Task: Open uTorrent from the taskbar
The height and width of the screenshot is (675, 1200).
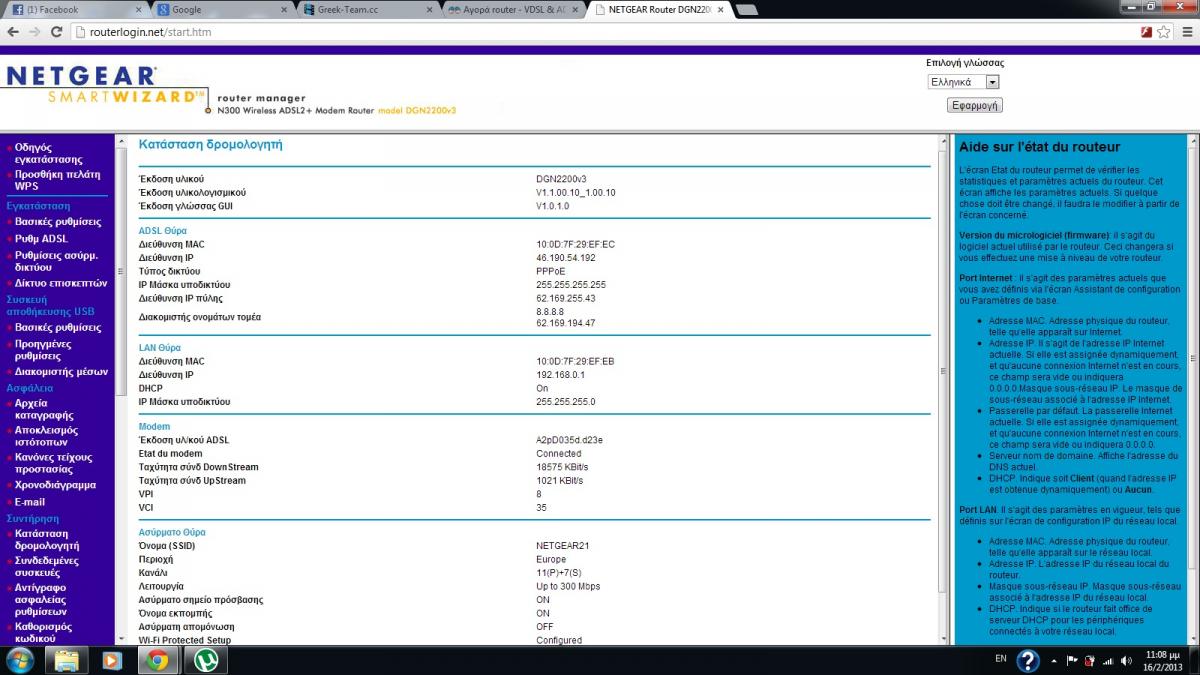Action: coord(206,660)
